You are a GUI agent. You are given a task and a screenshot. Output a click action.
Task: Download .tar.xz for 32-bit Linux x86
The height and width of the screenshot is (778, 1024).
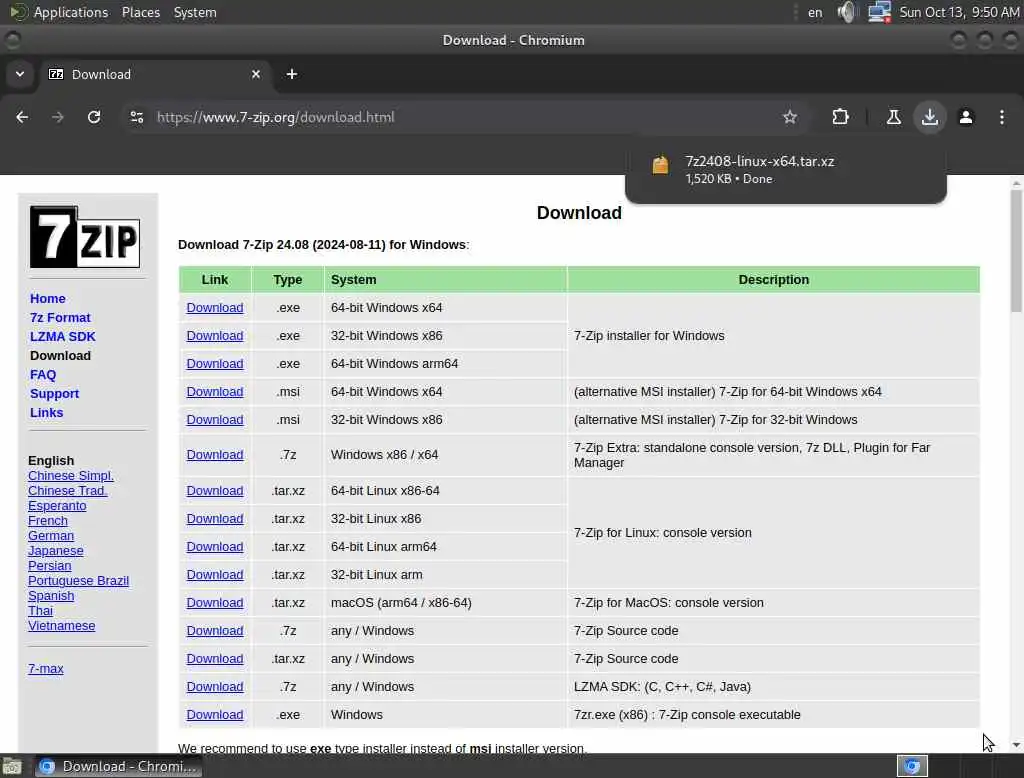(x=215, y=519)
